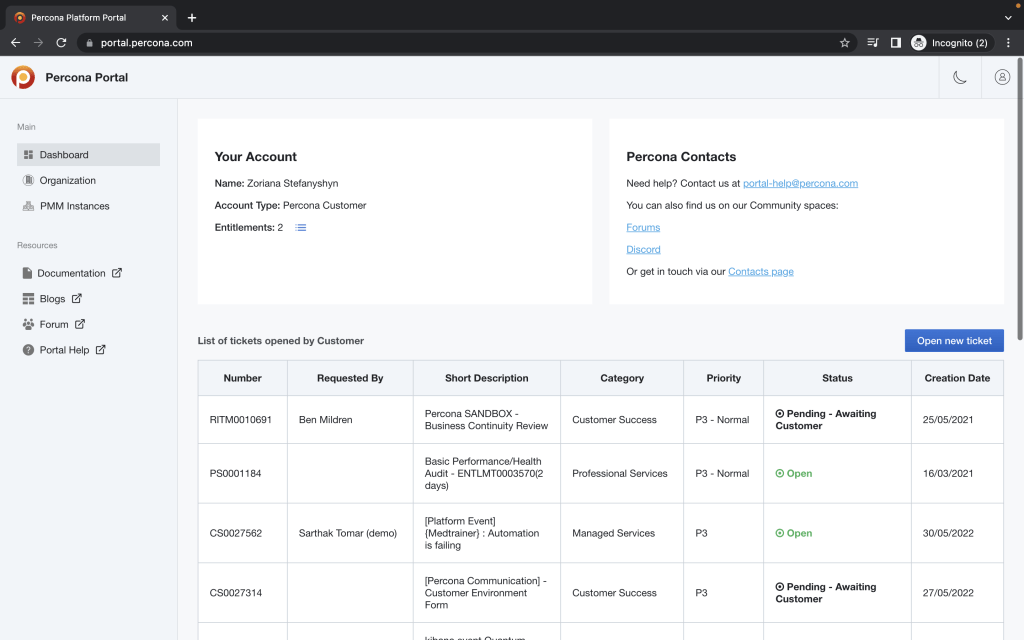Open Documentation resource link
The image size is (1024, 640).
pyautogui.click(x=71, y=273)
